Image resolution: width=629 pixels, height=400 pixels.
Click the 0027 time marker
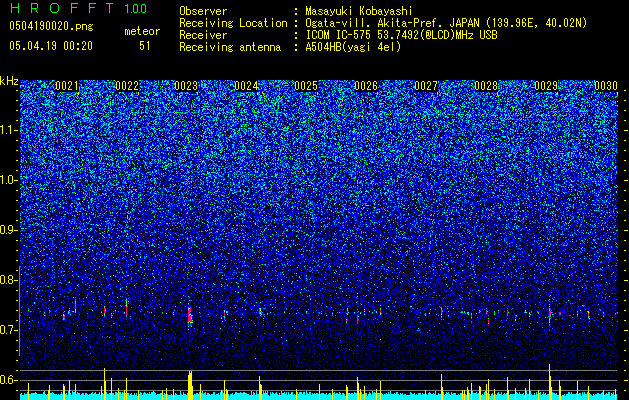pos(426,86)
